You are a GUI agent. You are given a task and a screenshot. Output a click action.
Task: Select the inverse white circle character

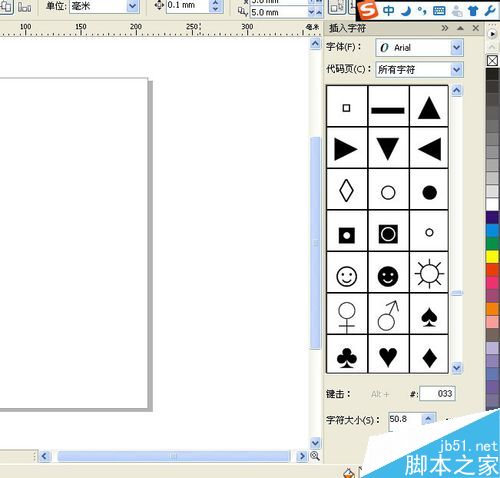pyautogui.click(x=388, y=231)
